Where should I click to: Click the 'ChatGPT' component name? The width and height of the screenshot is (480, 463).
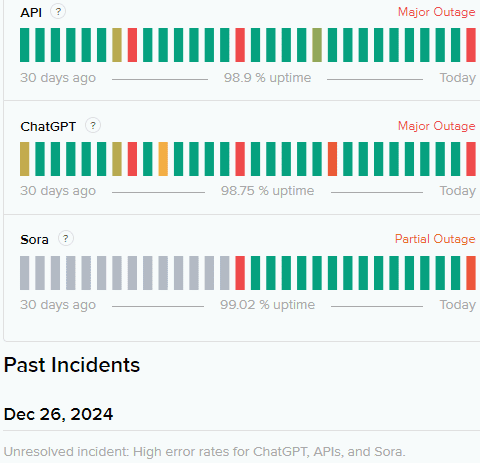click(x=48, y=127)
